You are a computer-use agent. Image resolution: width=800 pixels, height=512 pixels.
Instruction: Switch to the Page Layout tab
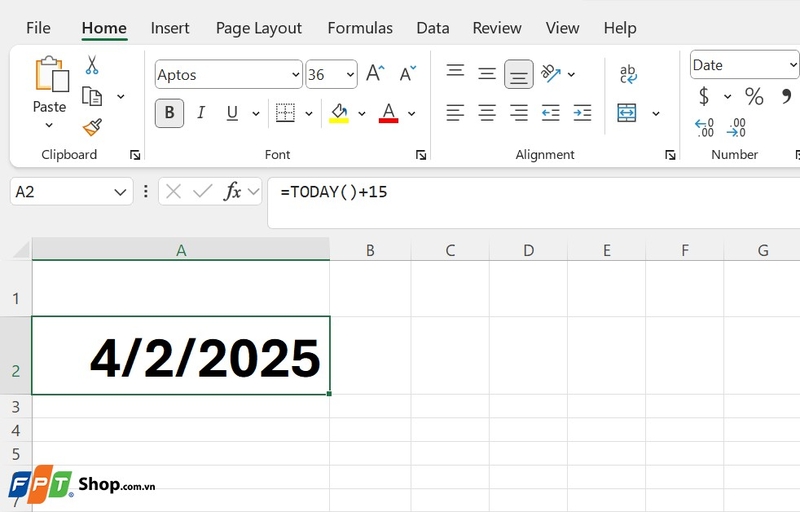pos(259,28)
